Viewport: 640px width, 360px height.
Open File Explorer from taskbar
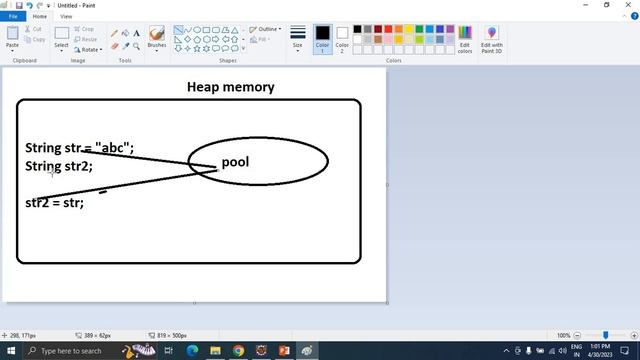click(x=215, y=351)
